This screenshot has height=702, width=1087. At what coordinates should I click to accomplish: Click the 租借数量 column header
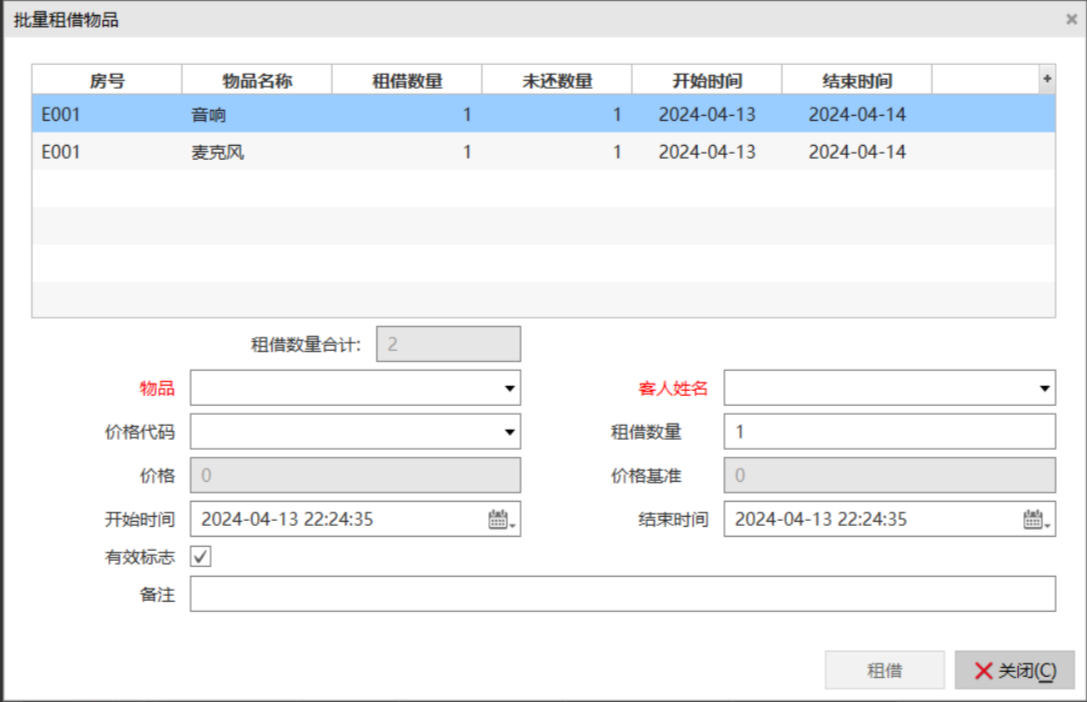click(407, 81)
